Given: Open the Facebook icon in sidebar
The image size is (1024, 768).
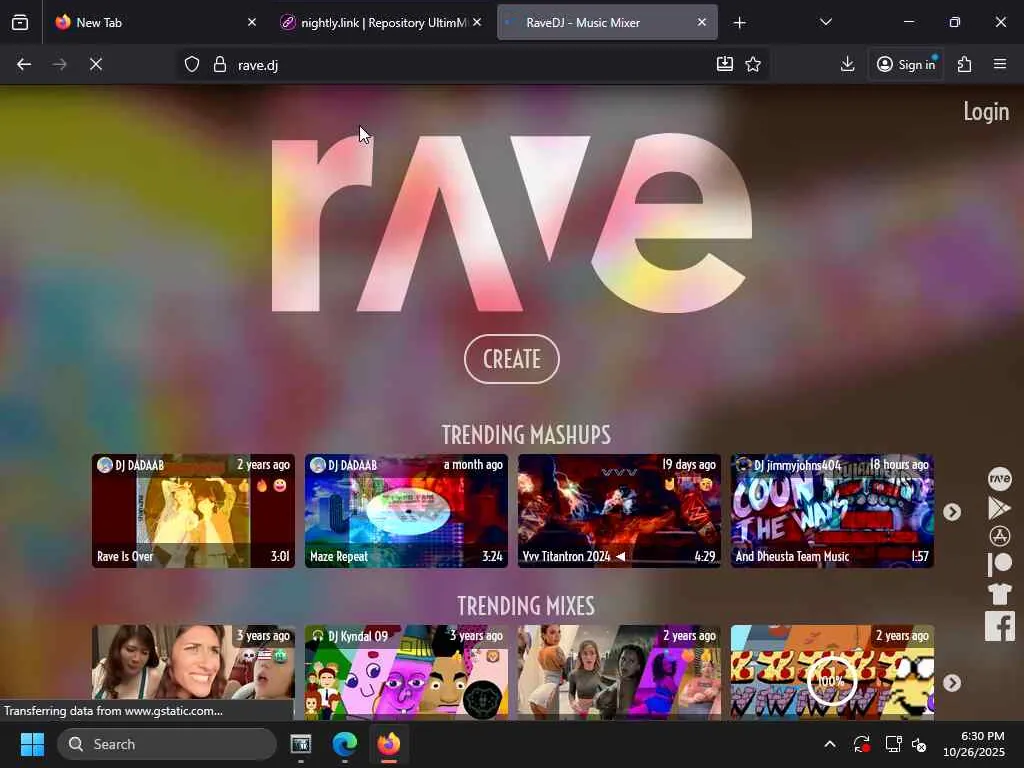Looking at the screenshot, I should coord(999,626).
